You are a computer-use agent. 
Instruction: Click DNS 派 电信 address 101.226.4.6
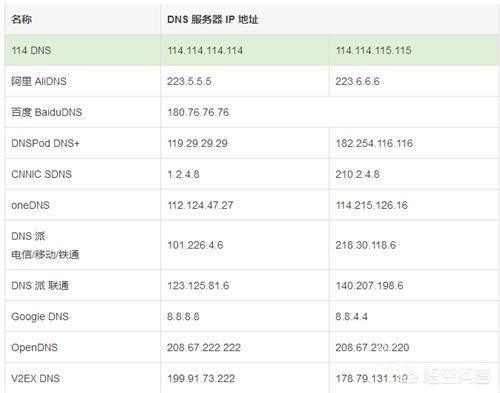195,245
